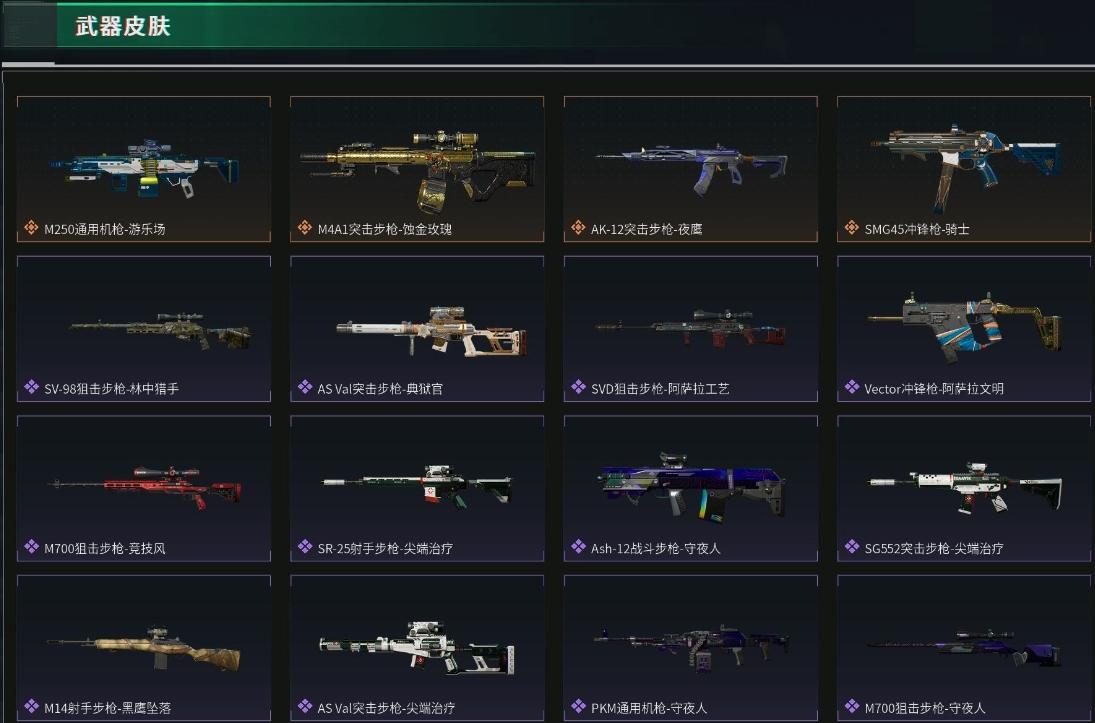This screenshot has width=1095, height=723.
Task: Click the orange rarity icon beside M4A1突击步枪-蚀金玫瑰
Action: tap(305, 228)
